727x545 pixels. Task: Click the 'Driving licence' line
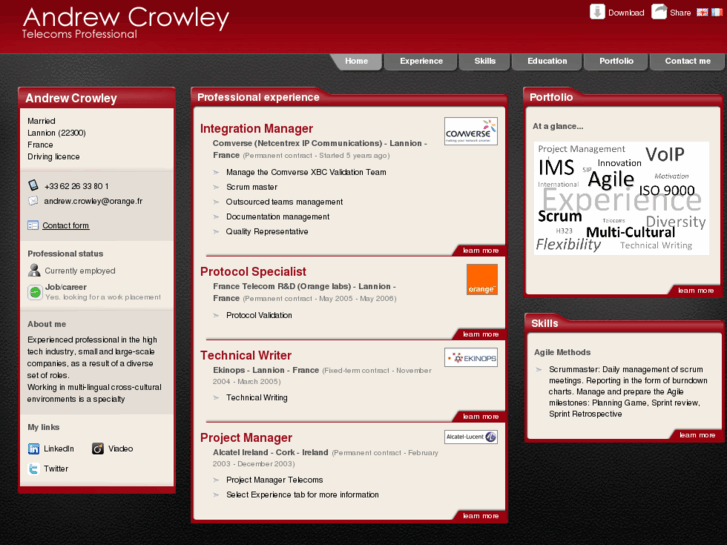click(x=53, y=157)
